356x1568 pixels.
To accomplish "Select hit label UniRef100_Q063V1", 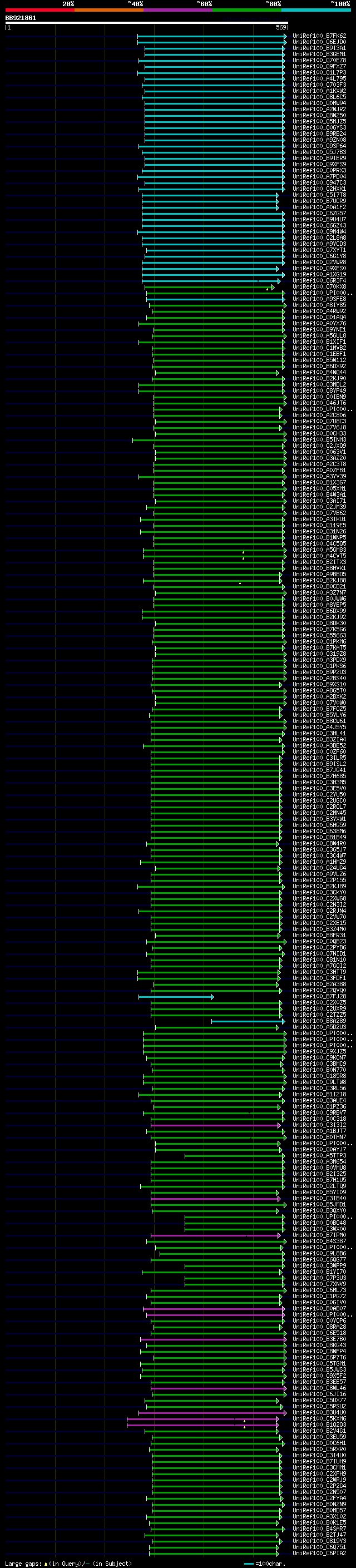I will pyautogui.click(x=319, y=452).
